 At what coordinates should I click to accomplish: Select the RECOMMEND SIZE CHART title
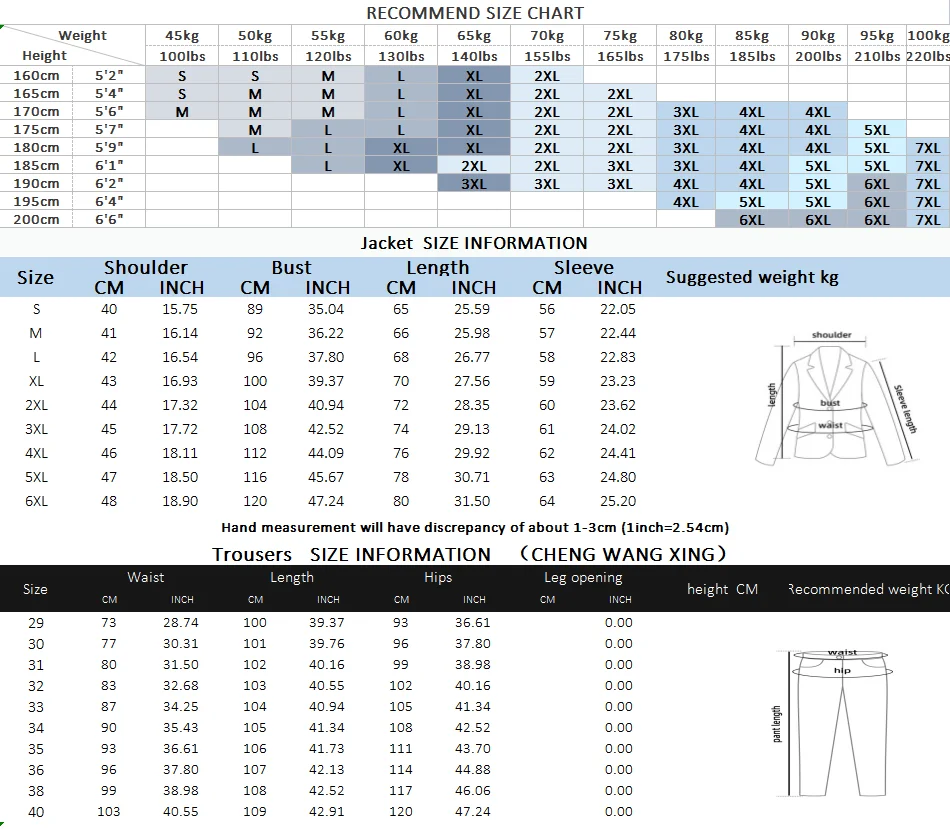[475, 13]
